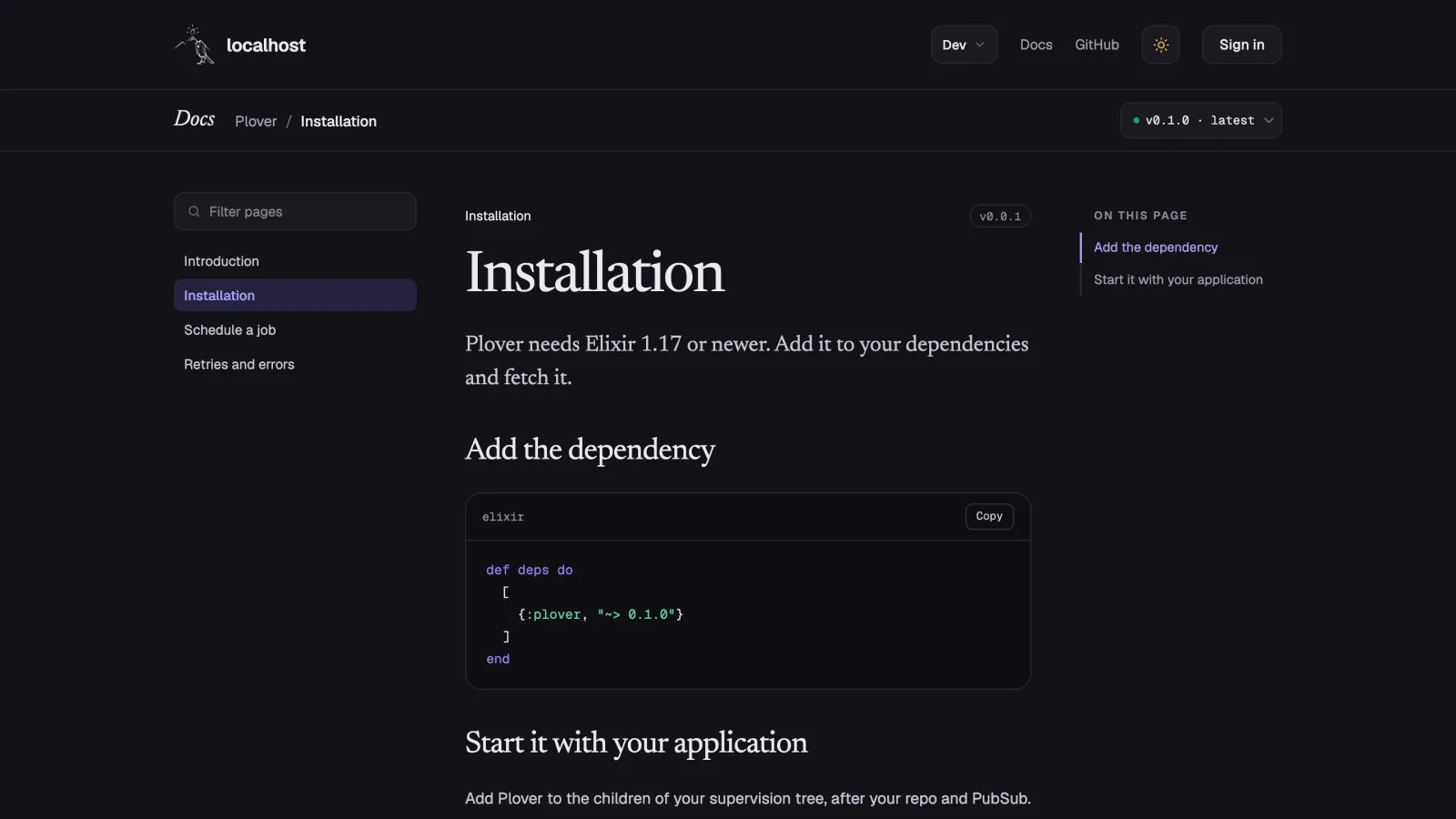Viewport: 1456px width, 819px height.
Task: Click the localhost site title
Action: (x=266, y=45)
